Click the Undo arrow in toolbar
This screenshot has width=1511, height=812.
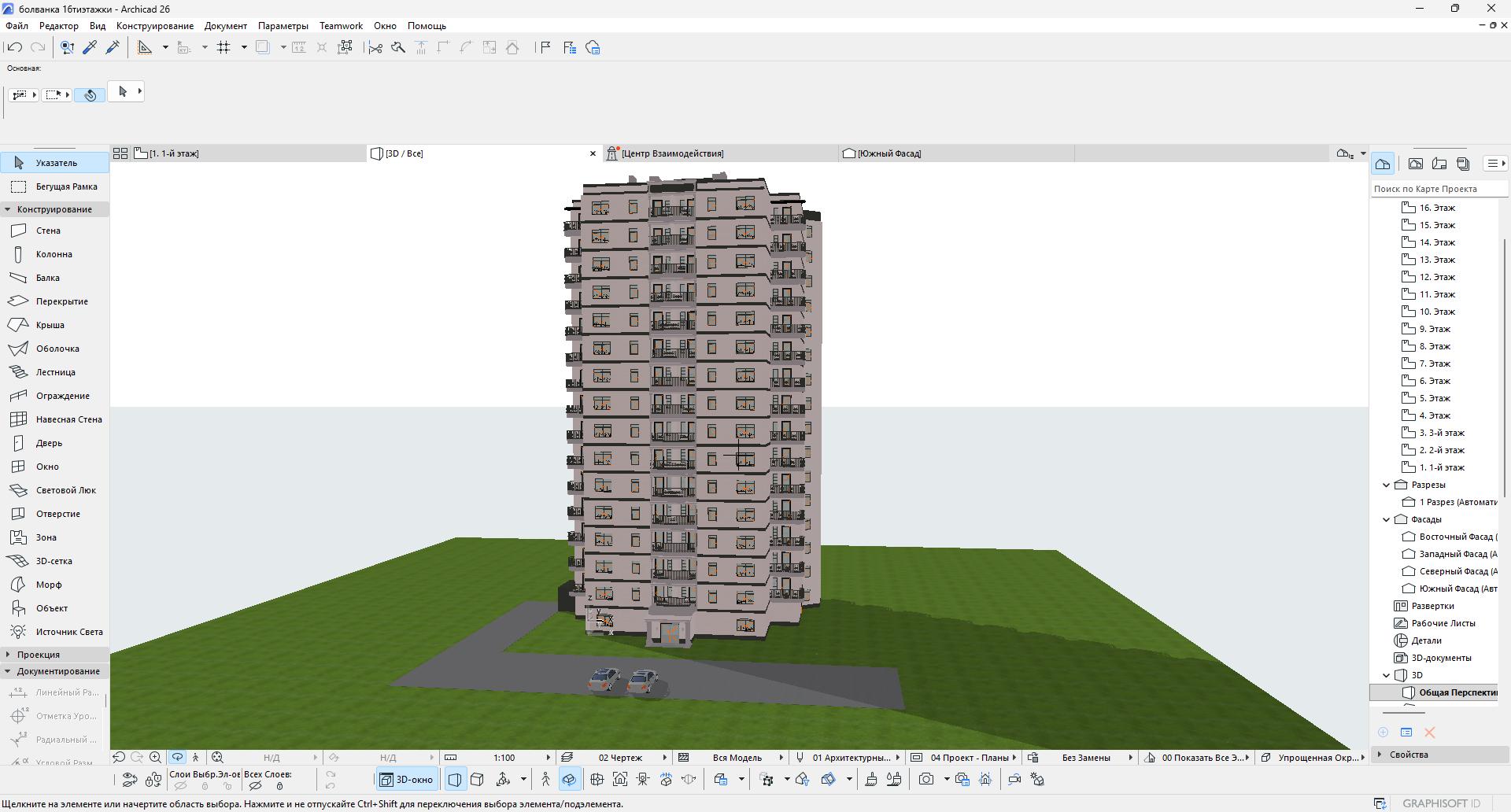pos(14,48)
